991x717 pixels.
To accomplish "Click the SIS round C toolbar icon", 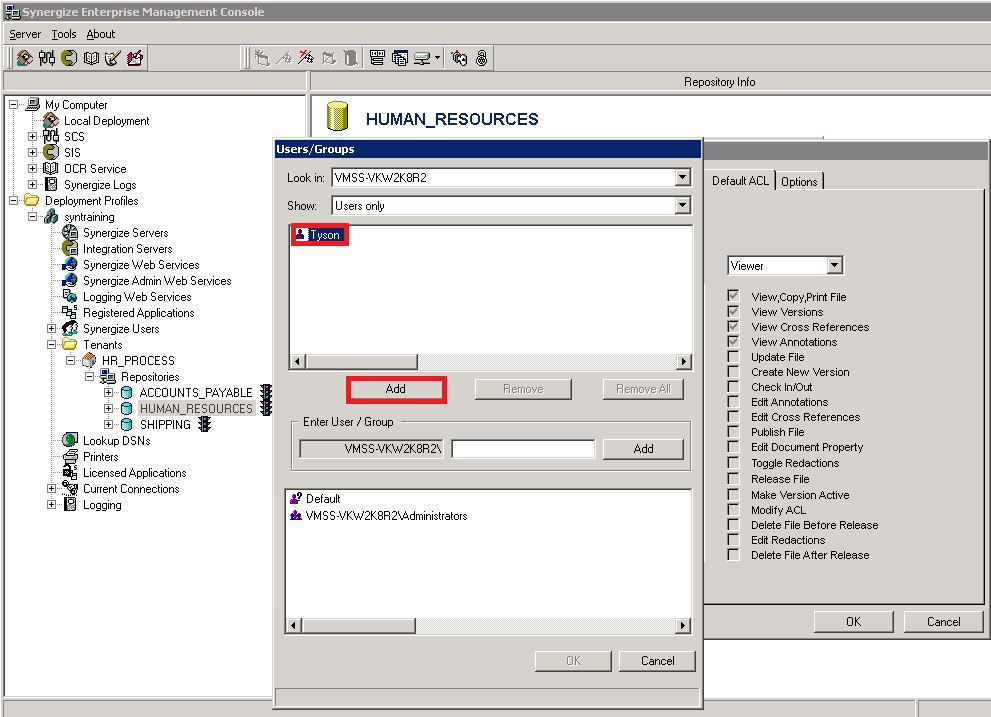I will pos(69,58).
